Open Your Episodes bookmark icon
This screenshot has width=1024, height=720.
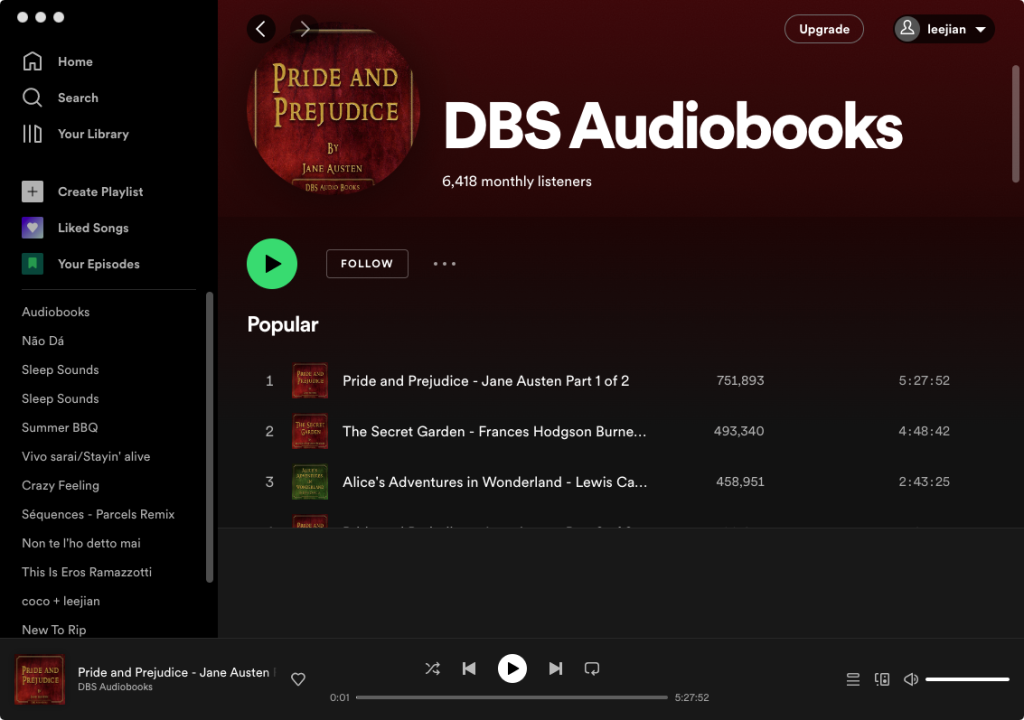tap(33, 264)
